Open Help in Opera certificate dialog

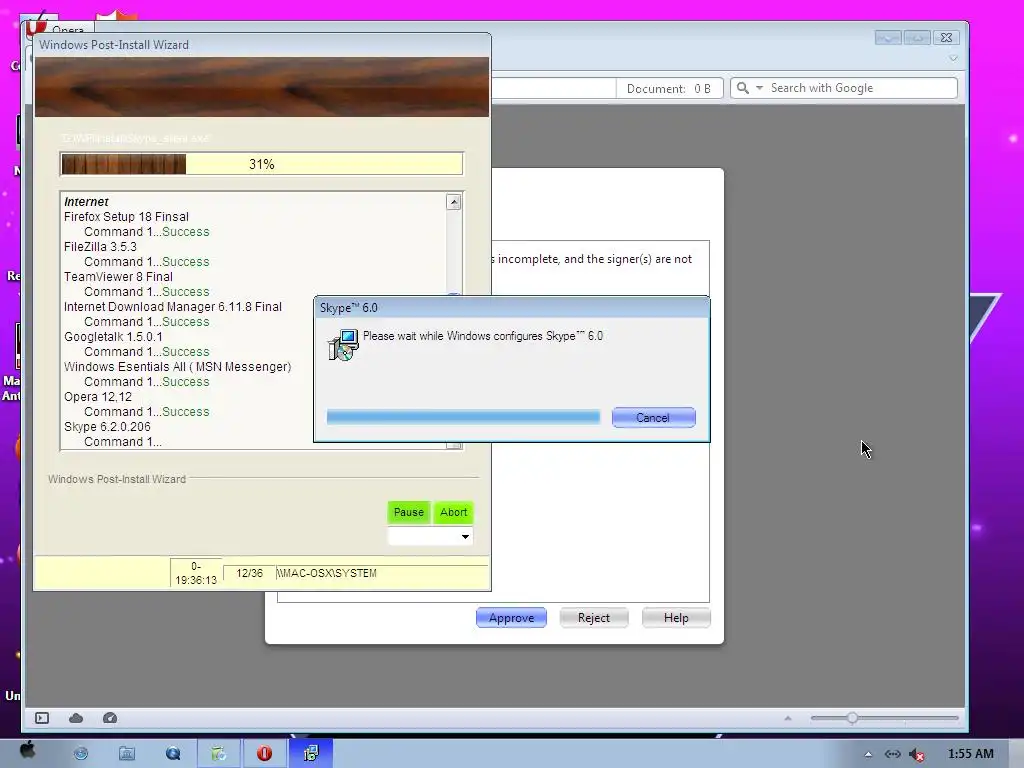pos(676,618)
